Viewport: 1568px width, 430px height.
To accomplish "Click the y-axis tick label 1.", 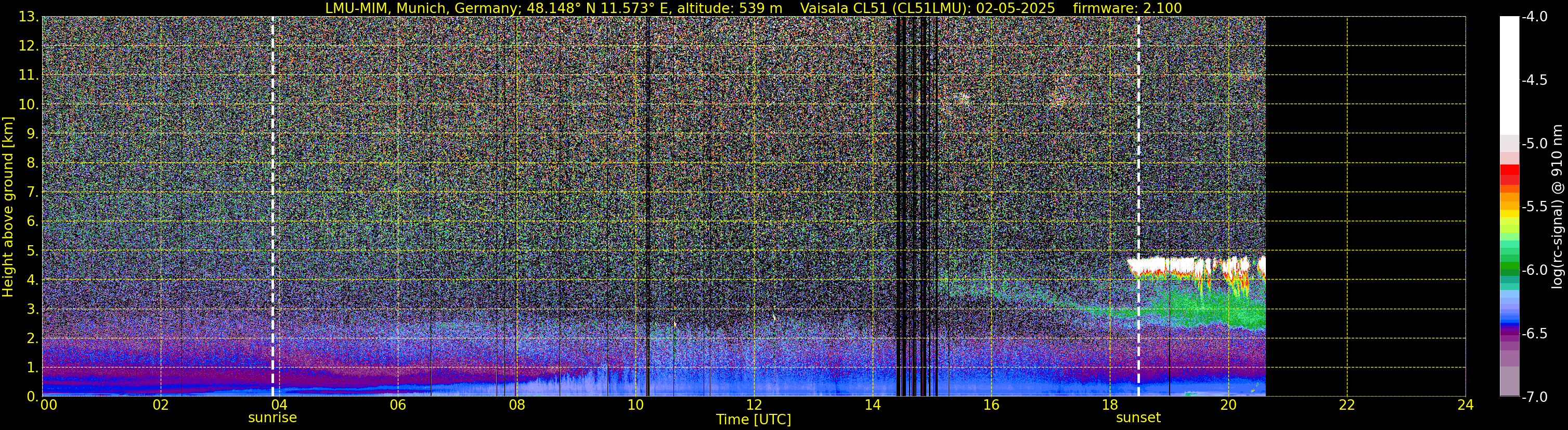I will click(x=33, y=367).
